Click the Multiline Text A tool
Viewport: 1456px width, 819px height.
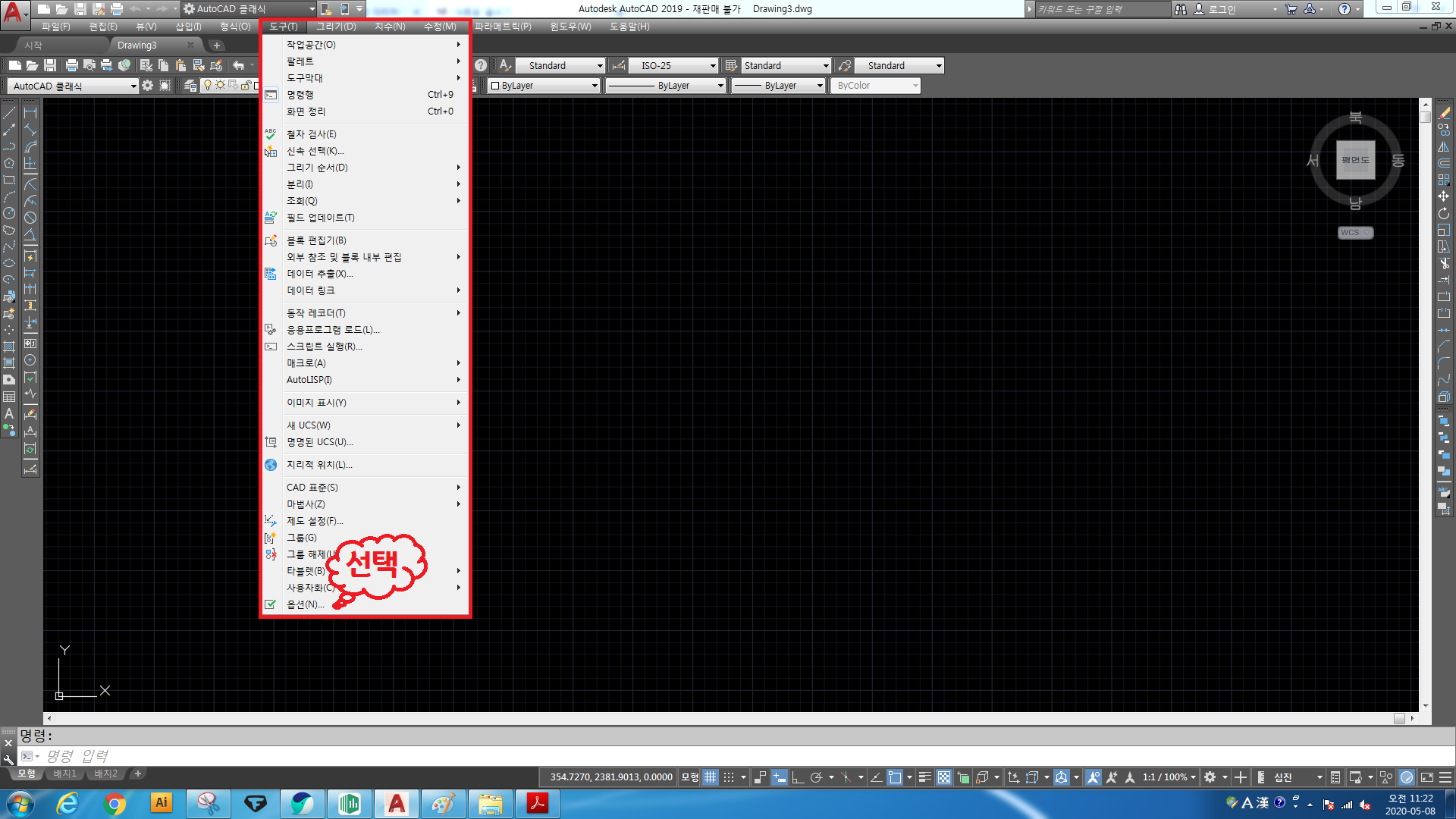[x=9, y=413]
